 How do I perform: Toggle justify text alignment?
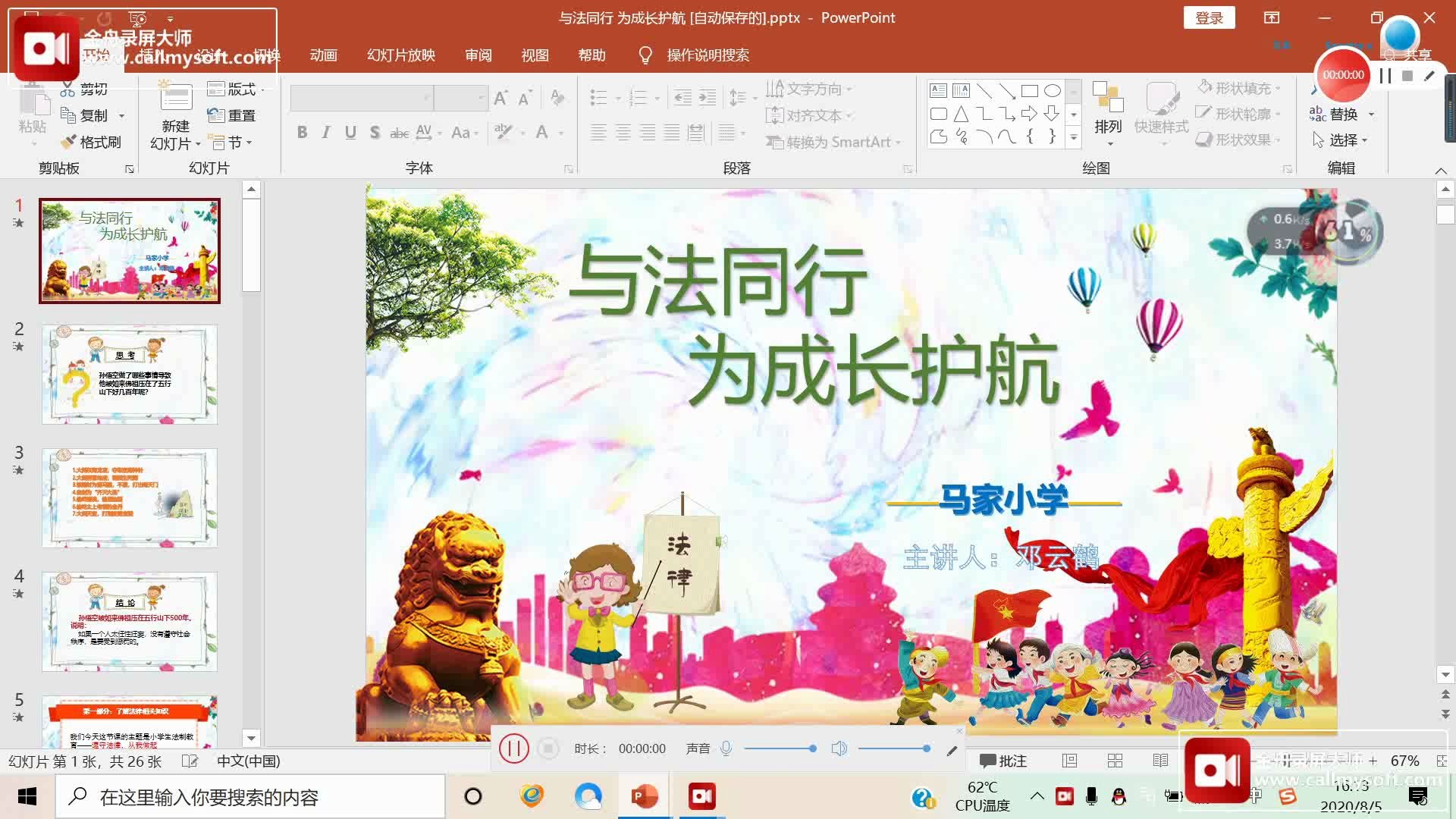pyautogui.click(x=672, y=133)
